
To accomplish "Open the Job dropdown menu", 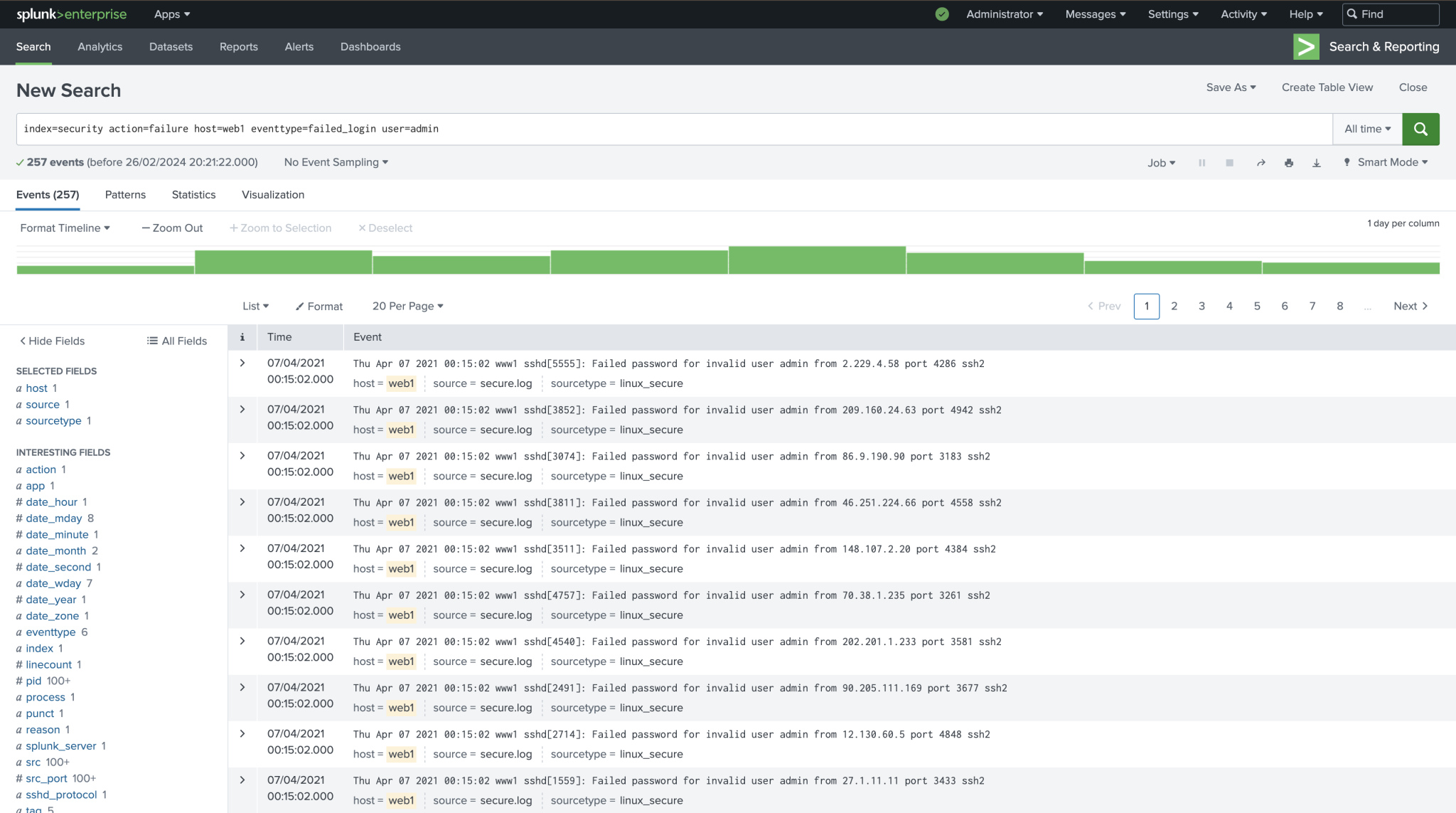I will (x=1162, y=163).
